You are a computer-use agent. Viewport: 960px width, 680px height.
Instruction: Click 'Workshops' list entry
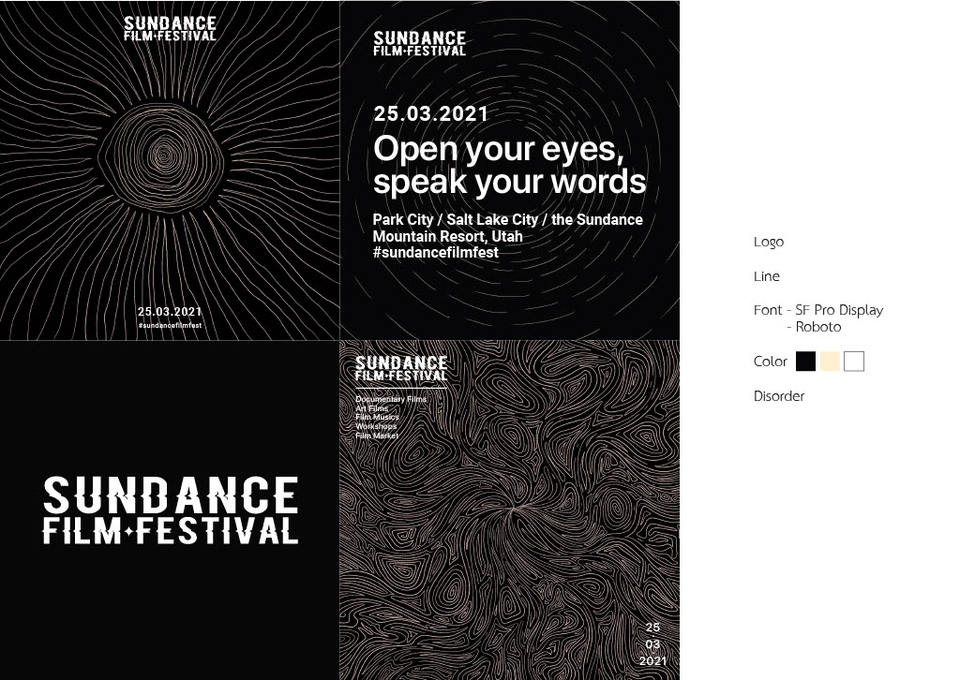pyautogui.click(x=376, y=426)
